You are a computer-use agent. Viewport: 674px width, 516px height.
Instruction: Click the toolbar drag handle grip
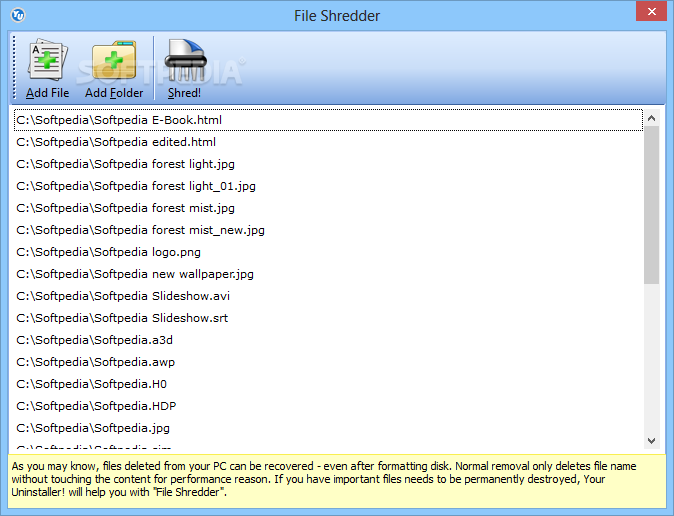coord(14,68)
